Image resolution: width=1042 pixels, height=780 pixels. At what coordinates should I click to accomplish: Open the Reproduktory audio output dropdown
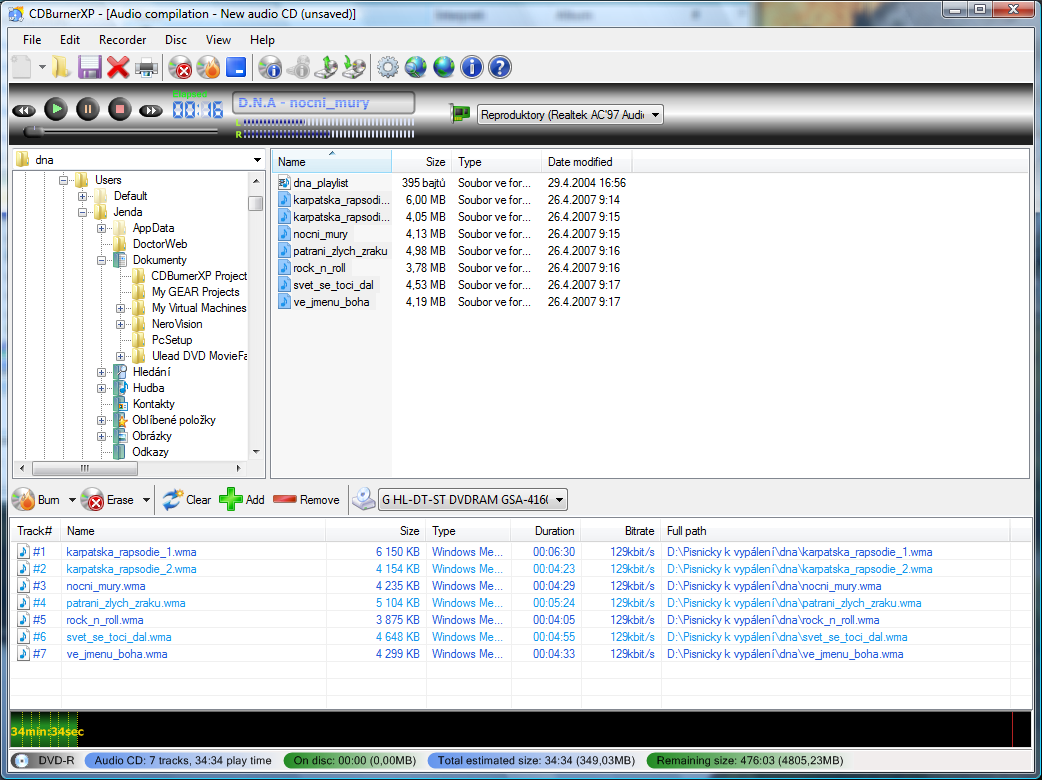[570, 115]
